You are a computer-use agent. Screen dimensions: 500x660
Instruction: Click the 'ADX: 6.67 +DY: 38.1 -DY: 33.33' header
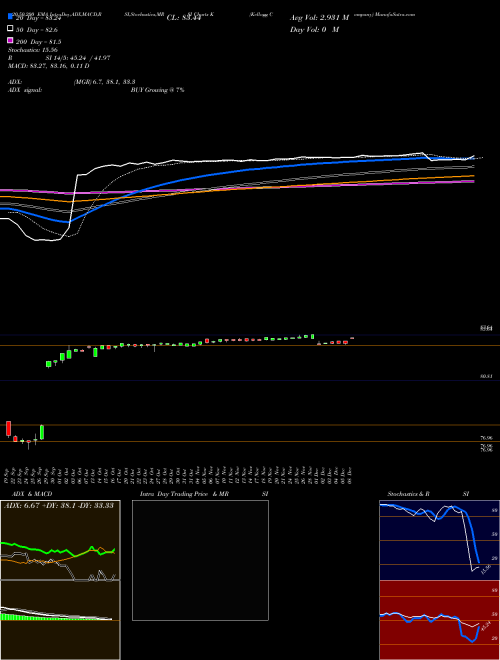coord(59,506)
